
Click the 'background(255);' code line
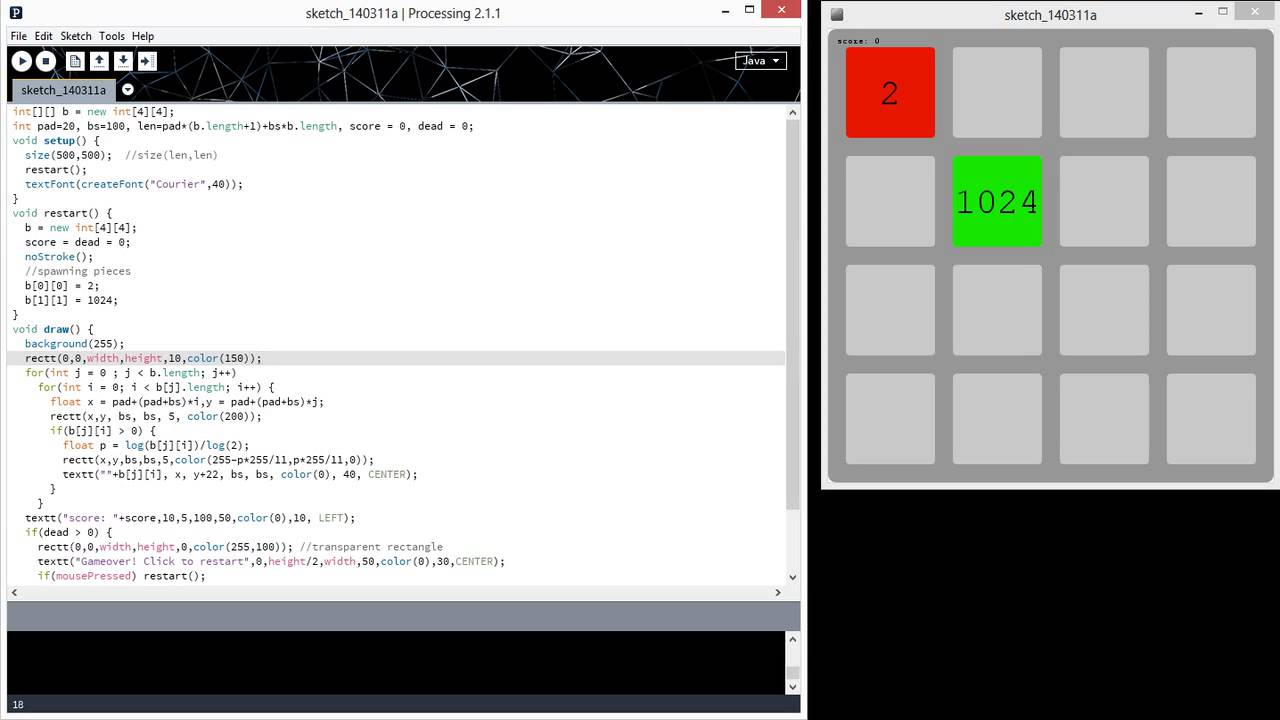(75, 344)
